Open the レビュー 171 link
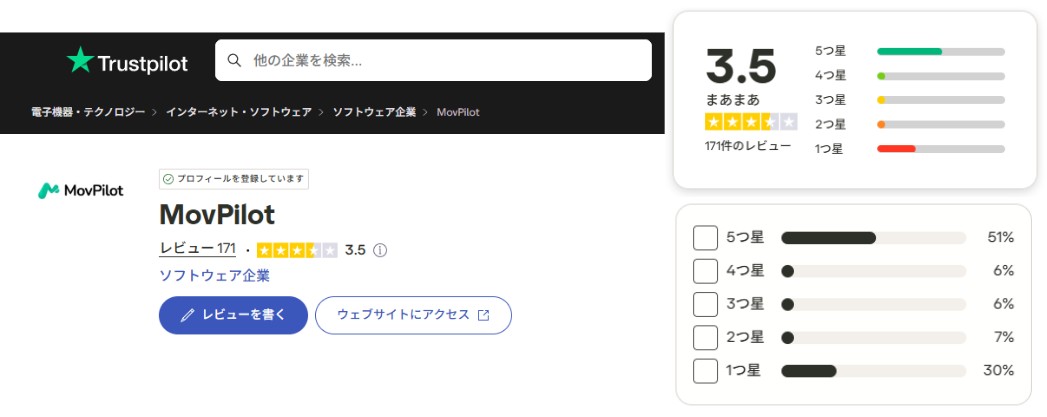This screenshot has height=417, width=1047. pos(198,249)
